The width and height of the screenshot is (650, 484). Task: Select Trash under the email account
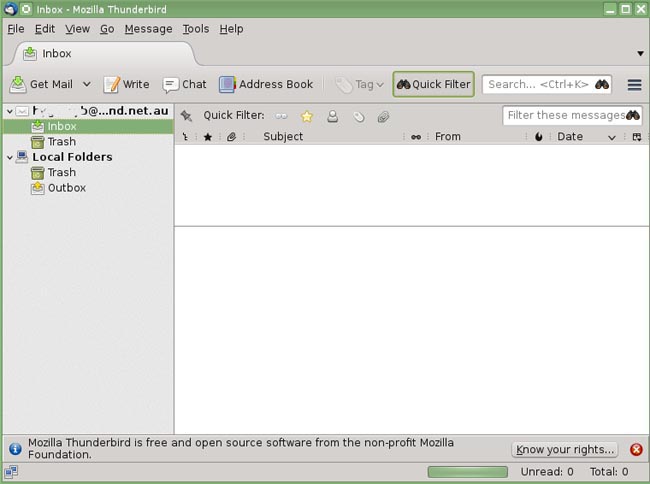pyautogui.click(x=61, y=142)
